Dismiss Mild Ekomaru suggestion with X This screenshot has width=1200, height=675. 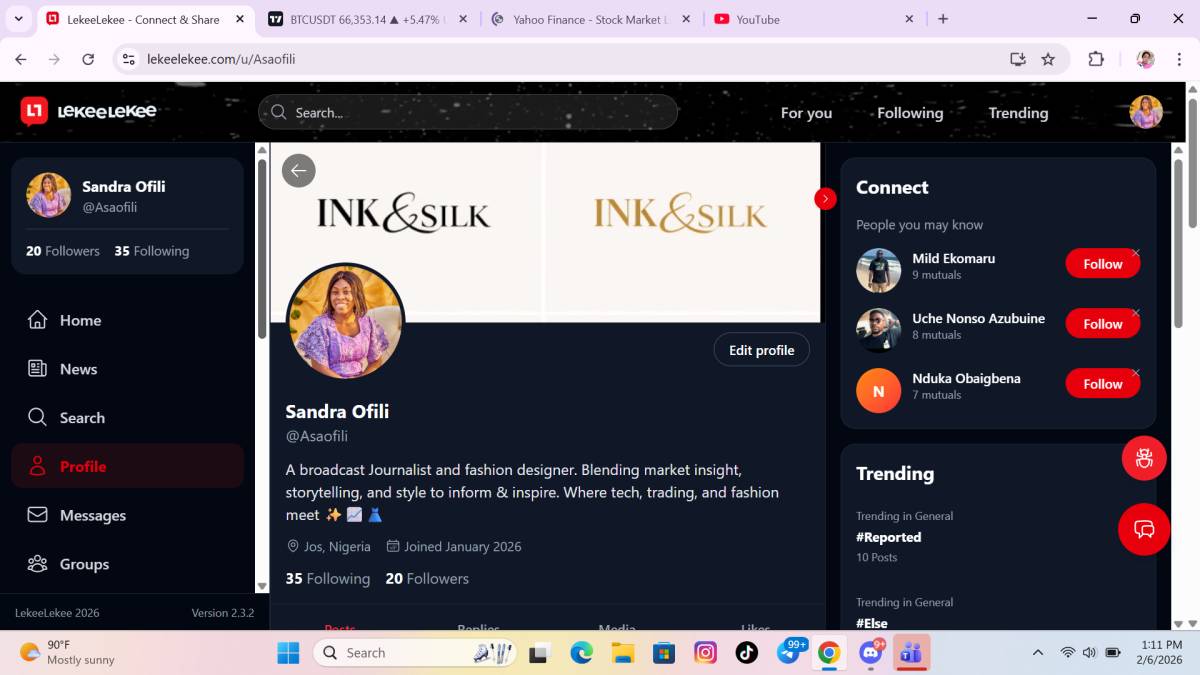click(1136, 253)
